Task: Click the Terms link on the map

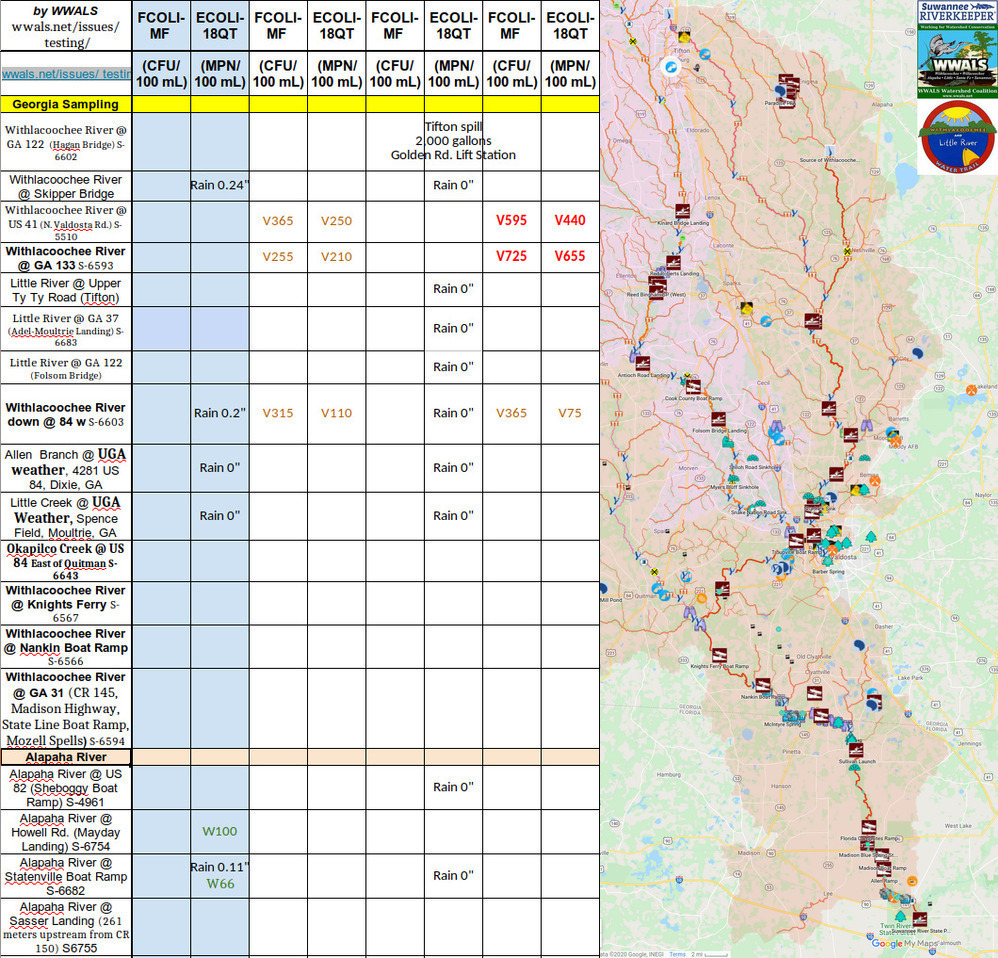Action: [x=678, y=954]
